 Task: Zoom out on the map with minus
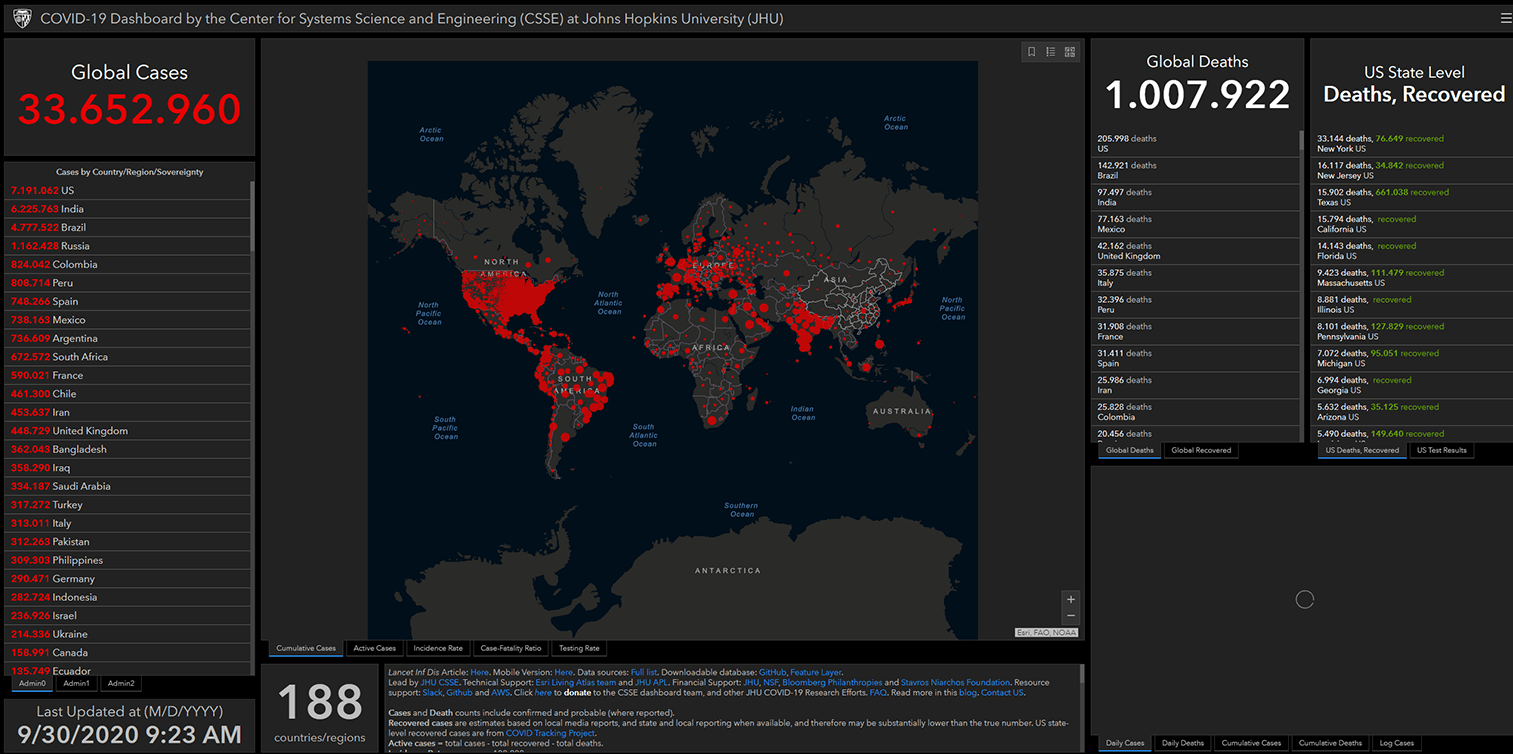coord(1071,615)
